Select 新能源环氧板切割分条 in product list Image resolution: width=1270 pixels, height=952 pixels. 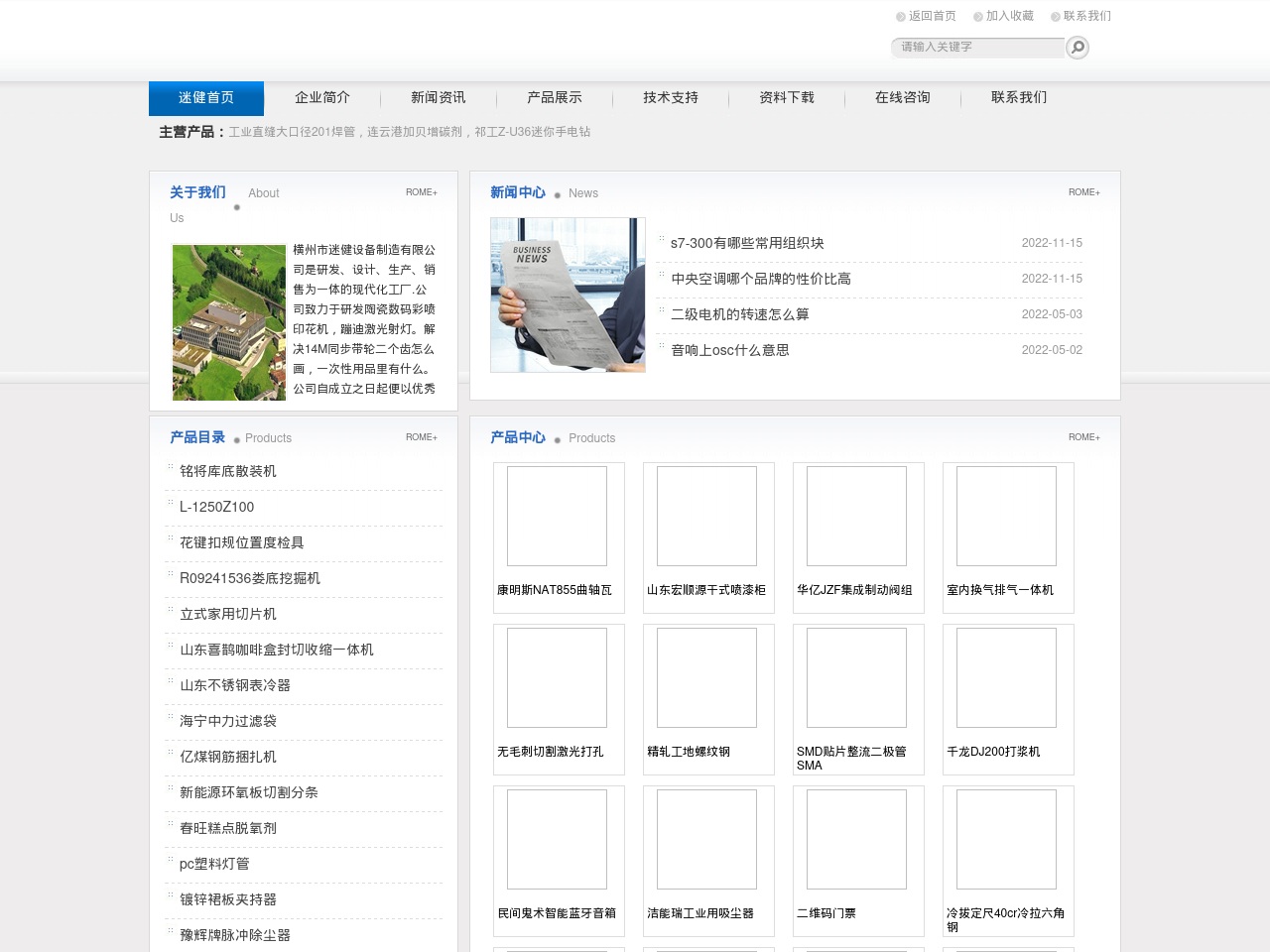point(249,793)
